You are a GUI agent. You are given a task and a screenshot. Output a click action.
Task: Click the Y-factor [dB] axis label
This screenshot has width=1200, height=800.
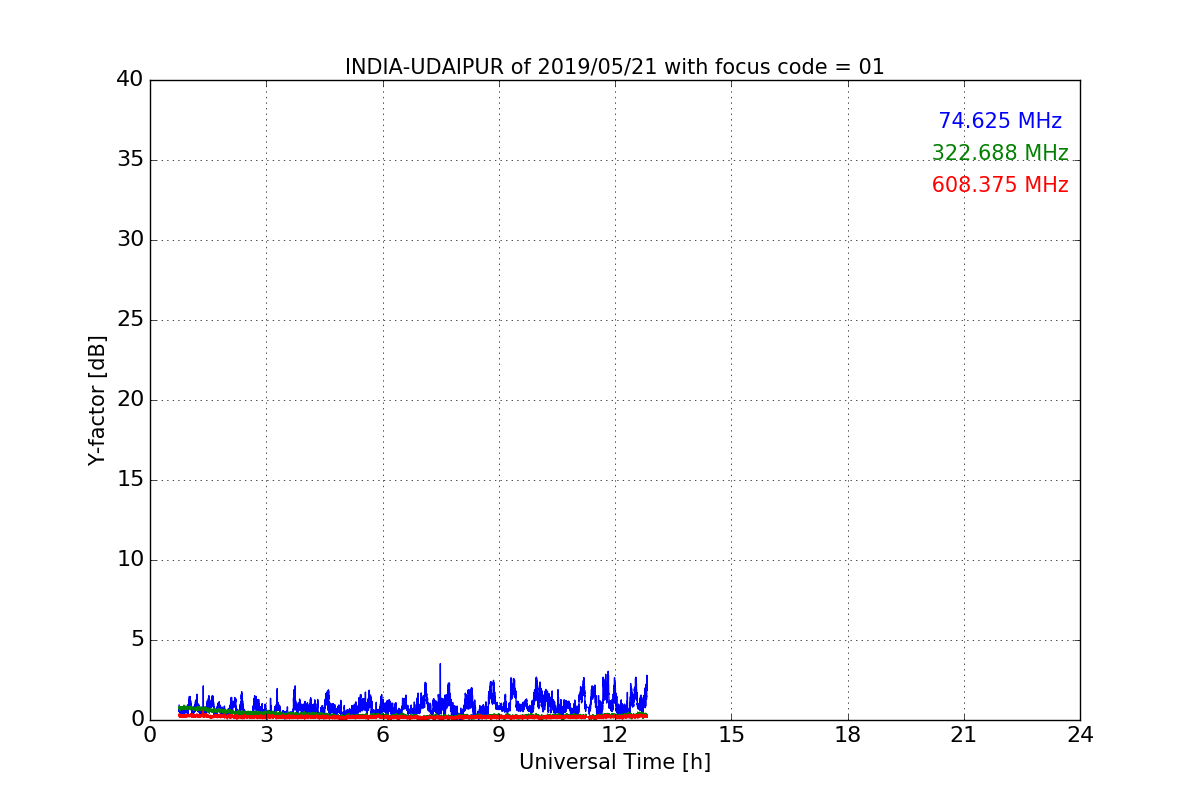click(97, 400)
